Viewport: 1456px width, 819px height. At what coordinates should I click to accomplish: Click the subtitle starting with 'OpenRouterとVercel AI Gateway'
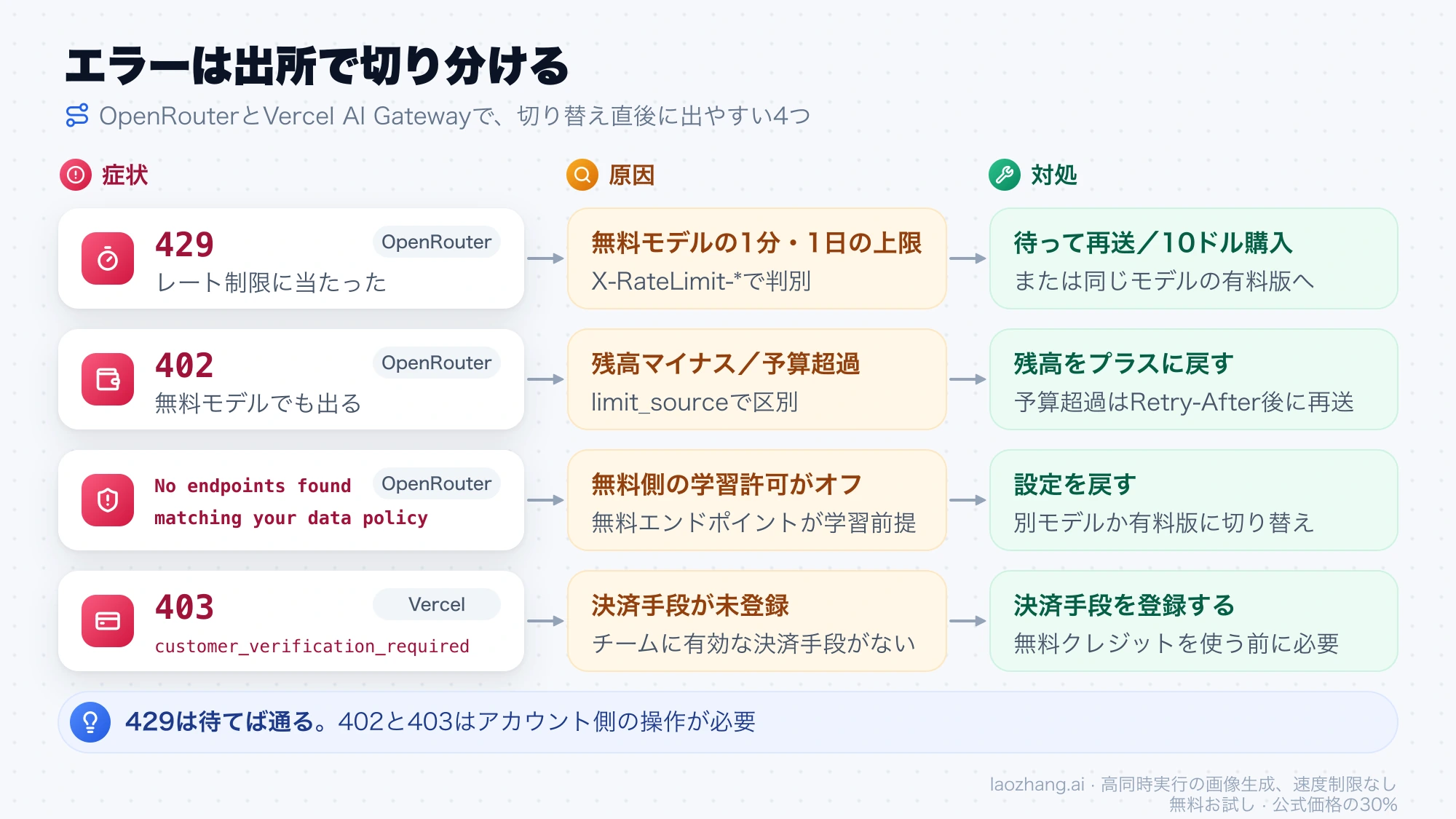(x=455, y=116)
